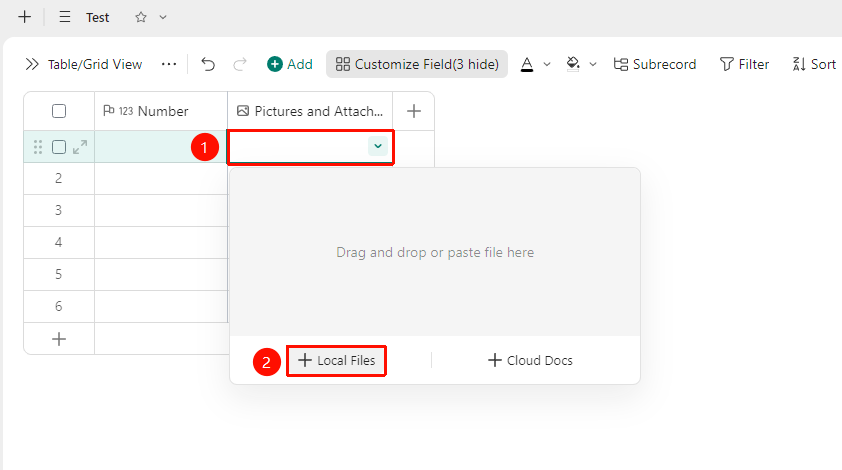Viewport: 842px width, 470px height.
Task: Expand the font color dropdown arrow
Action: pos(547,64)
